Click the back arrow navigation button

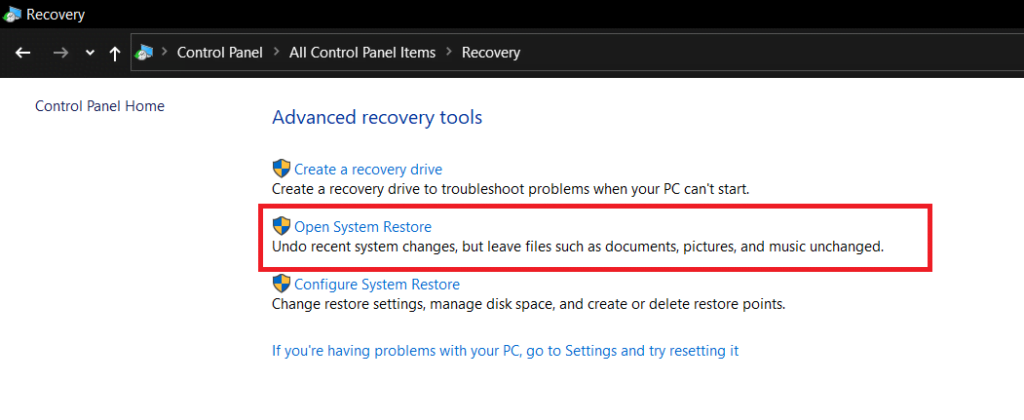(x=24, y=53)
